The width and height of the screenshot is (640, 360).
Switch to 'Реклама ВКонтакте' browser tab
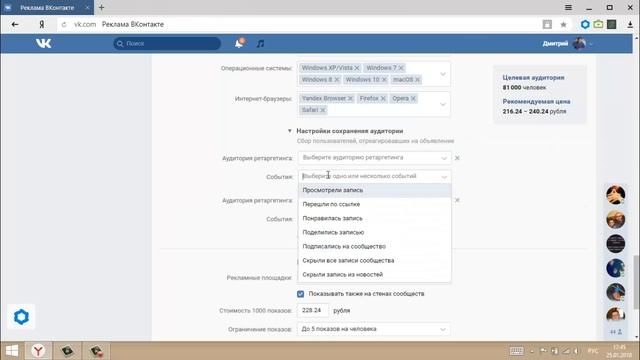pyautogui.click(x=47, y=7)
